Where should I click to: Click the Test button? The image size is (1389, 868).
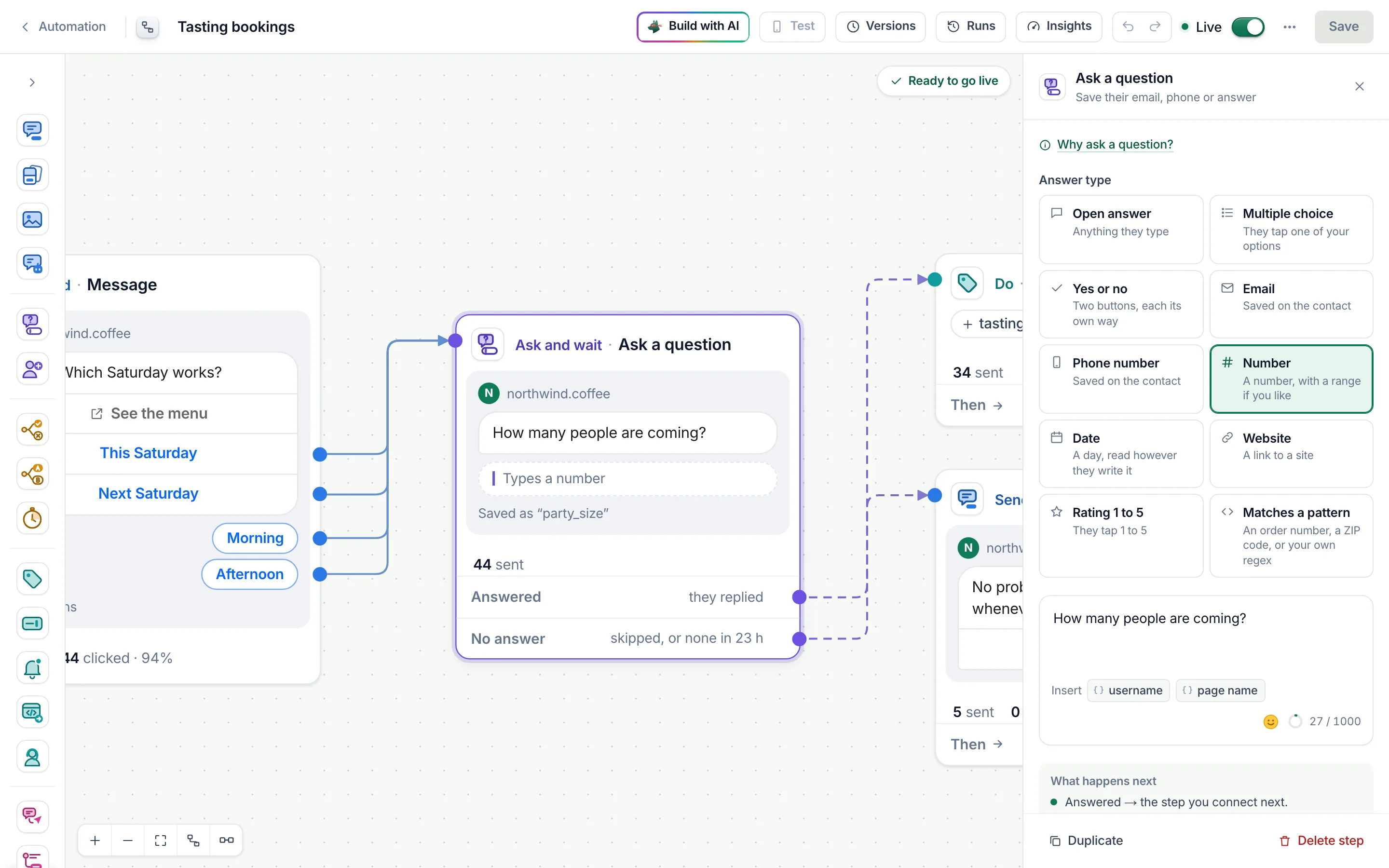792,27
